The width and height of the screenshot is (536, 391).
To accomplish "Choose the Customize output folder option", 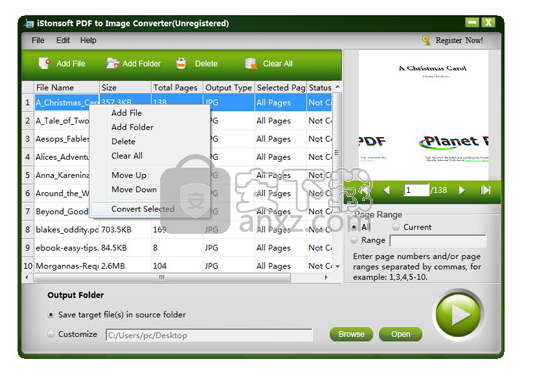I will [x=51, y=334].
